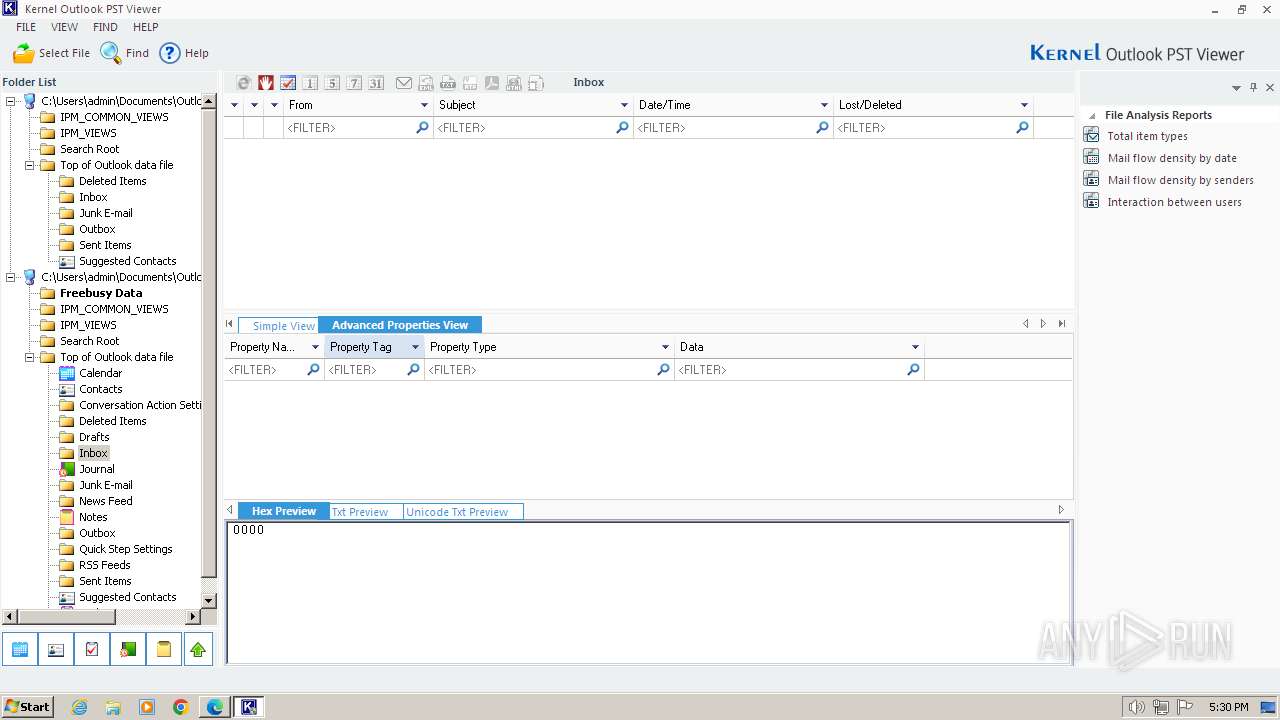Open the Contacts card shortcut button

pyautogui.click(x=56, y=650)
